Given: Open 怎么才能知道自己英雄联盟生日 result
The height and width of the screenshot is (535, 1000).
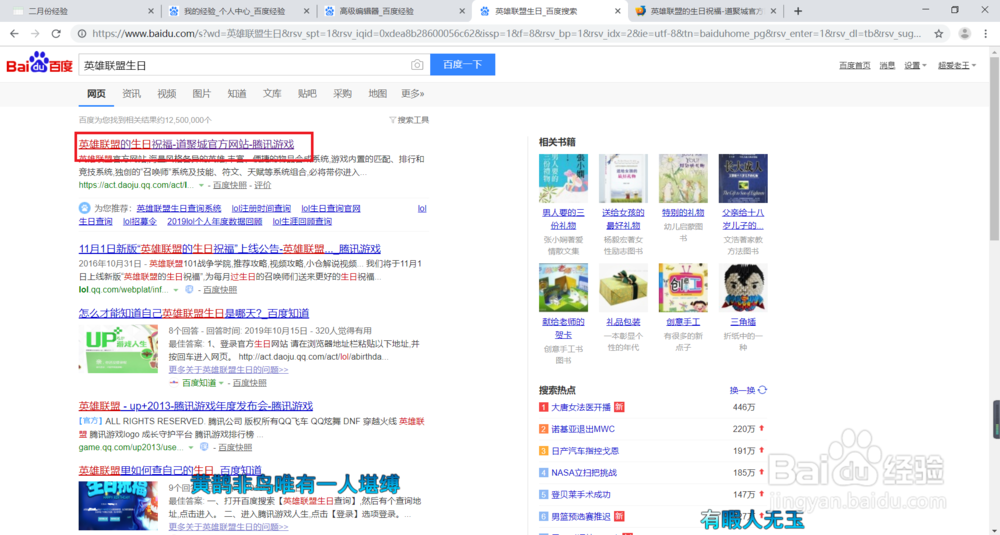Looking at the screenshot, I should click(194, 313).
